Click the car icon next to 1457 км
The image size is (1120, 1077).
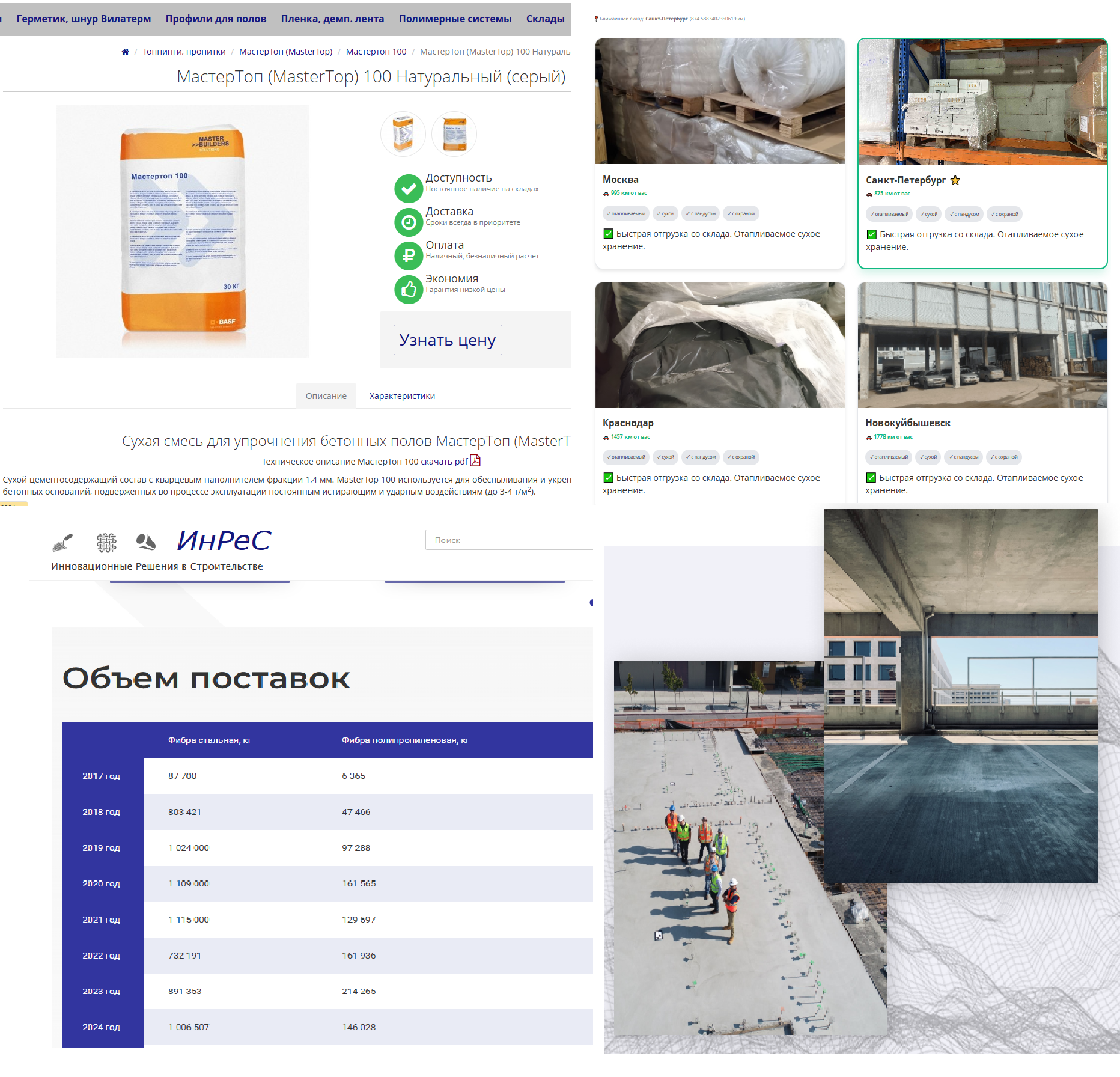click(606, 438)
